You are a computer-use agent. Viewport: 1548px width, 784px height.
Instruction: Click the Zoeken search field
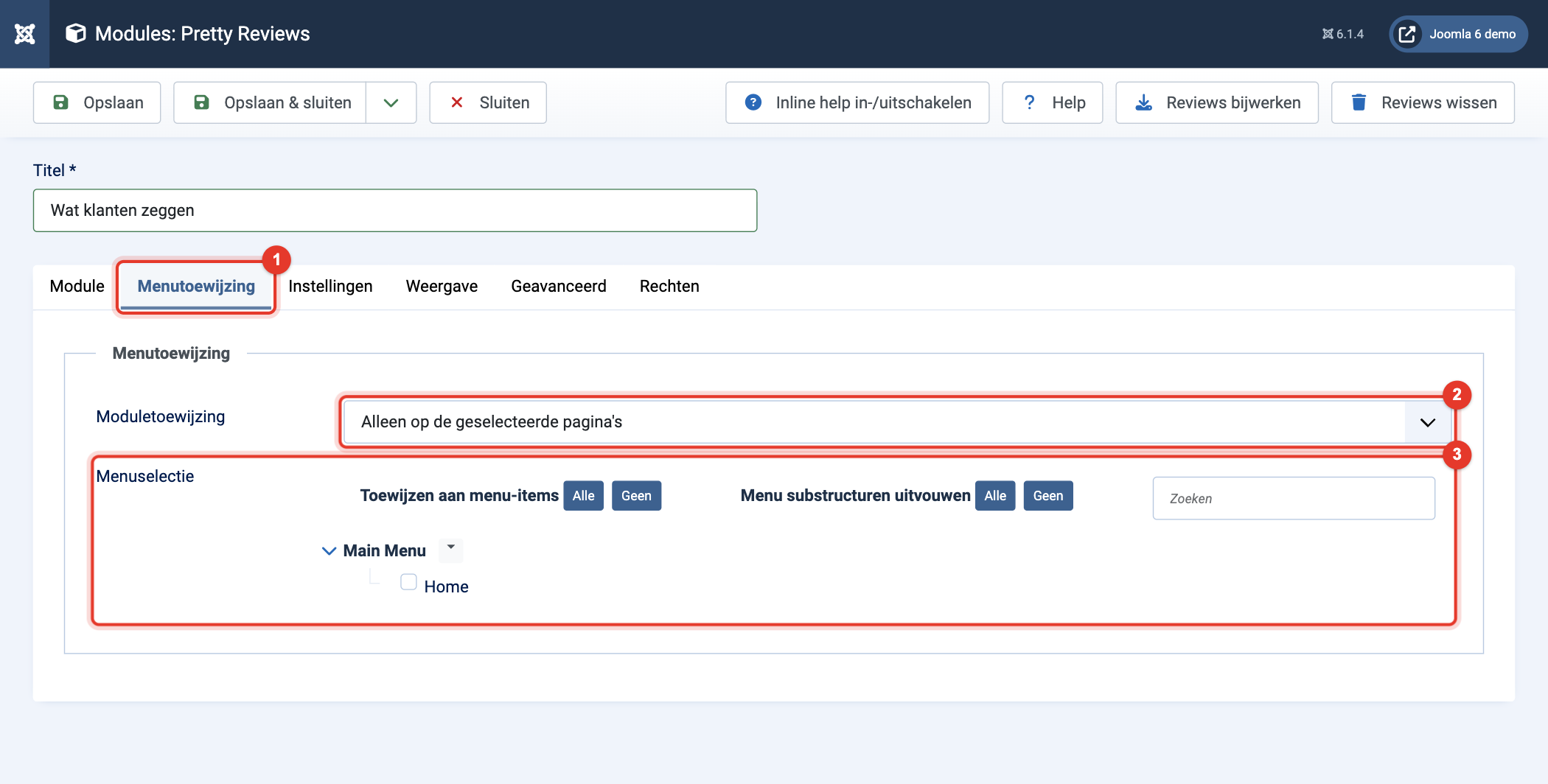click(1294, 499)
